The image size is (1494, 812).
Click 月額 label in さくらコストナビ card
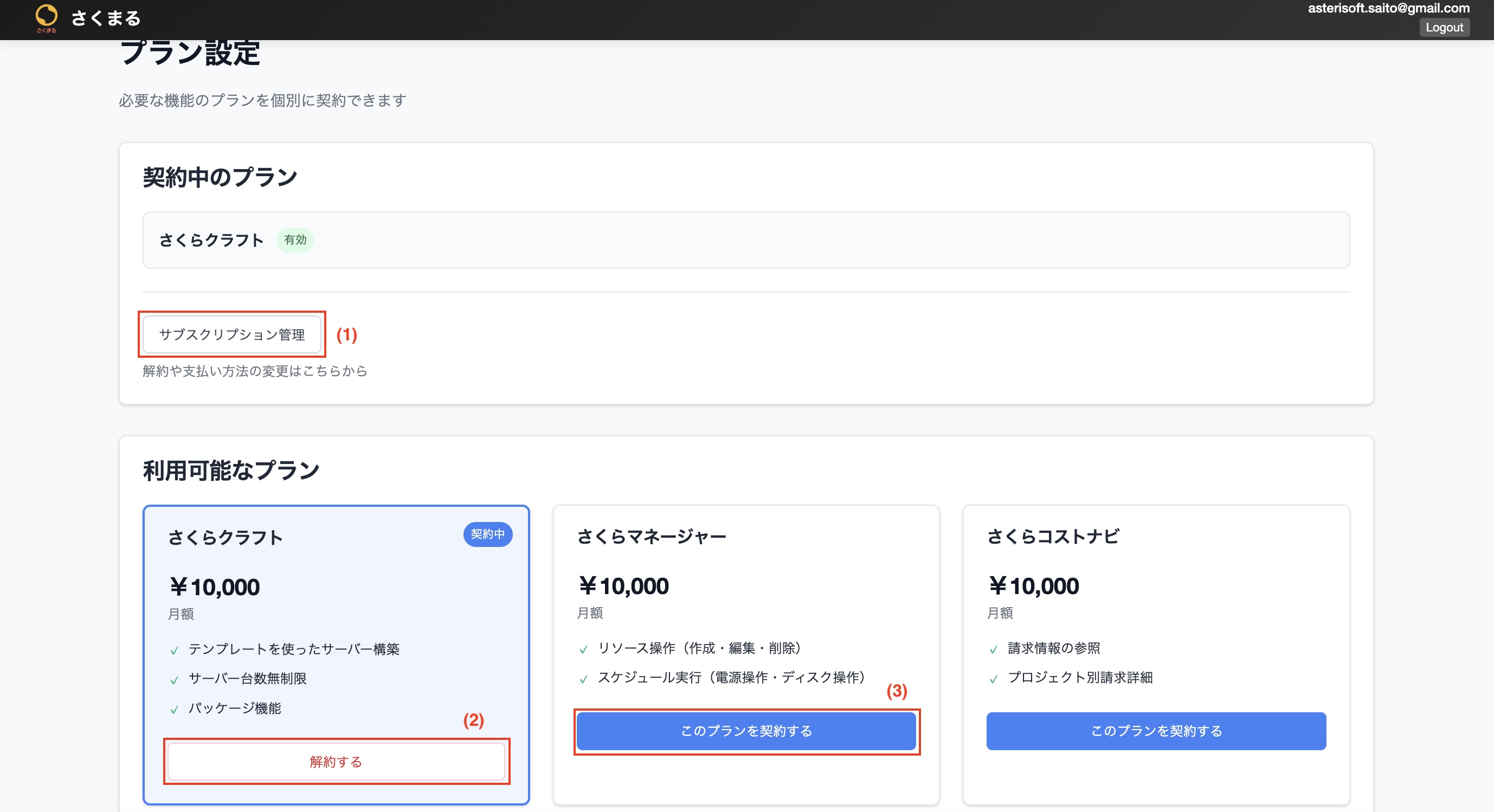pyautogui.click(x=1000, y=613)
